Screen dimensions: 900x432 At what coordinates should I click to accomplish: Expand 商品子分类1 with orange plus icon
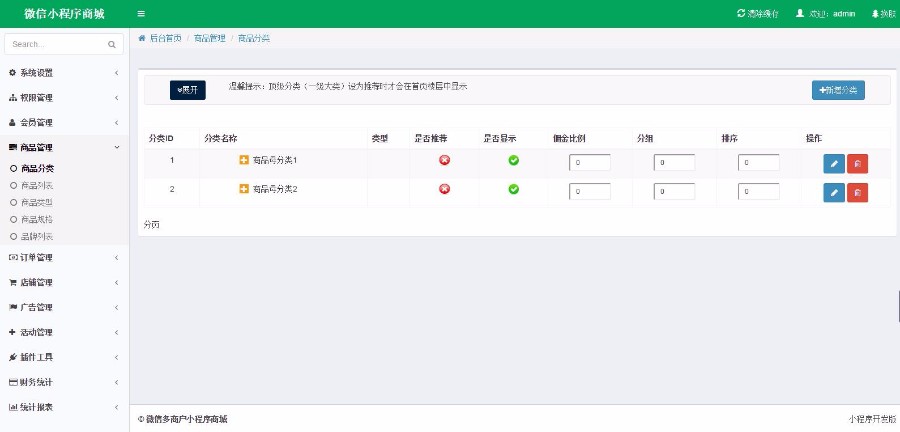[x=244, y=160]
